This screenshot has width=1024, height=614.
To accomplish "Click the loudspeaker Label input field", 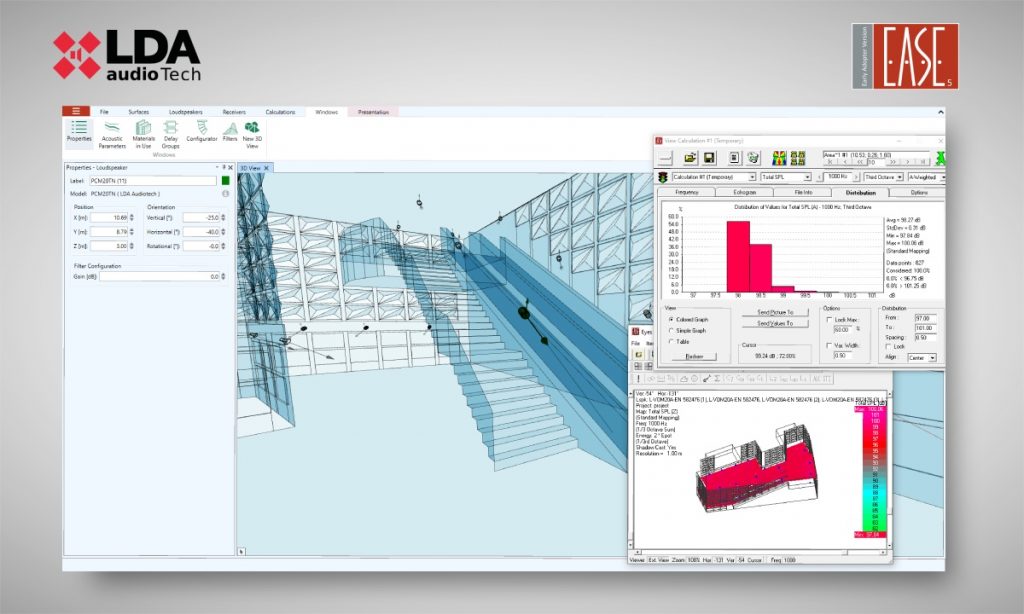I will click(x=152, y=181).
